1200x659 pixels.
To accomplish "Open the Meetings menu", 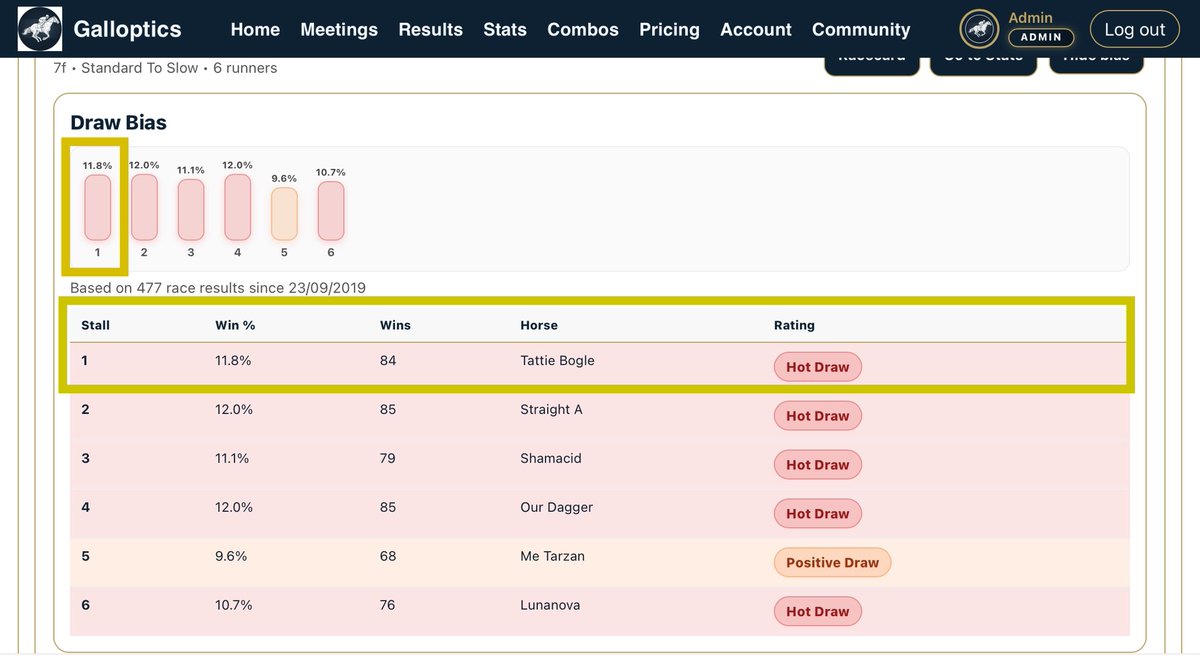I will tap(339, 29).
